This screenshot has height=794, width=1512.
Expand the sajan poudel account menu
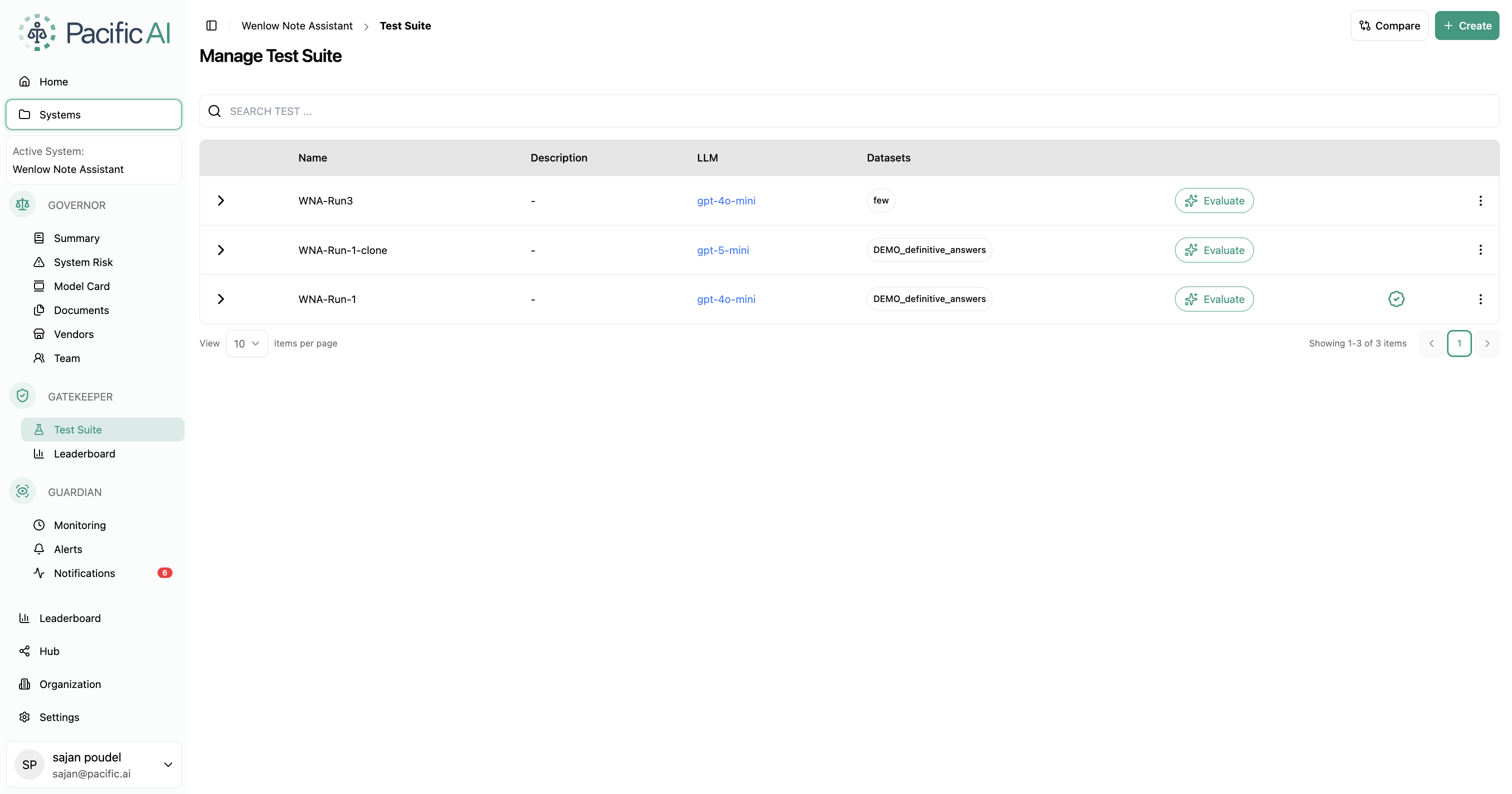168,764
